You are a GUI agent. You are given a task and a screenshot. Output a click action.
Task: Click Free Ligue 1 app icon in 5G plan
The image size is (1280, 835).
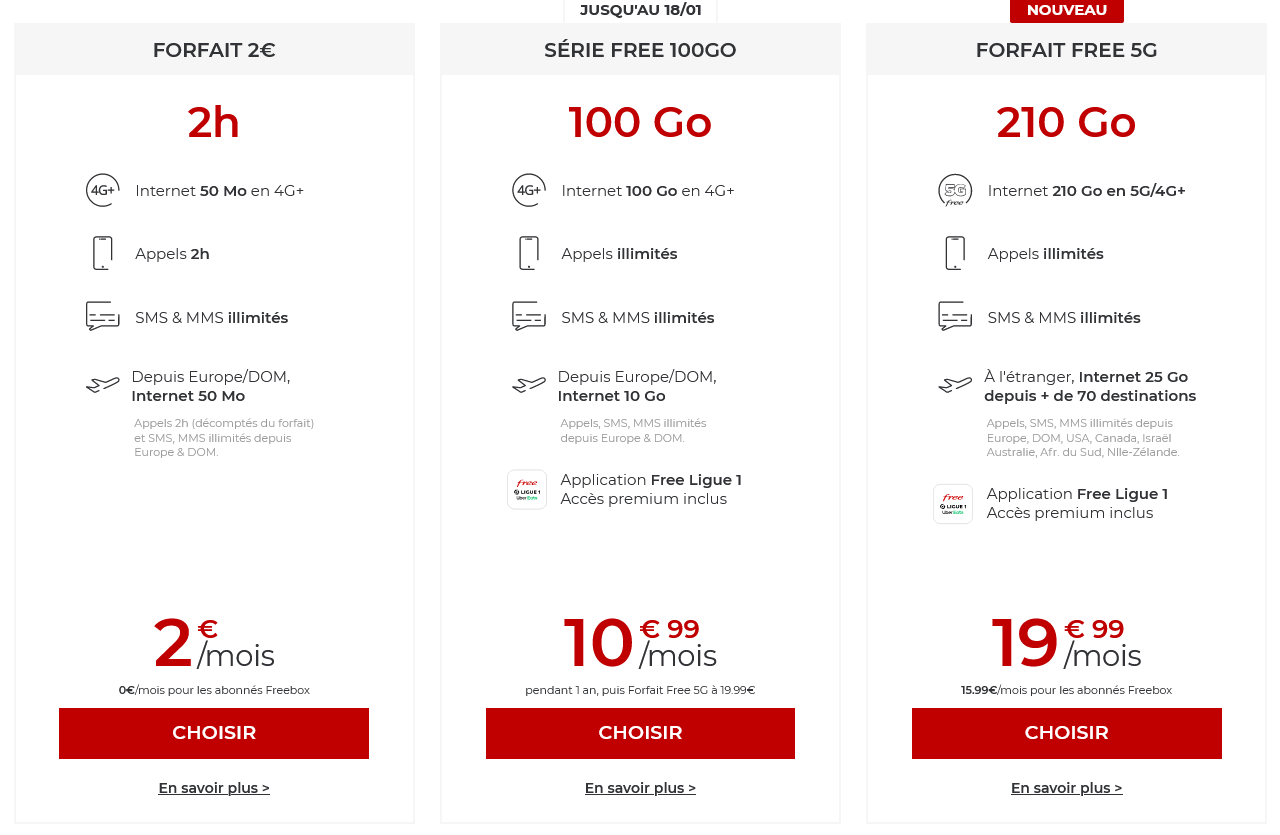tap(953, 504)
